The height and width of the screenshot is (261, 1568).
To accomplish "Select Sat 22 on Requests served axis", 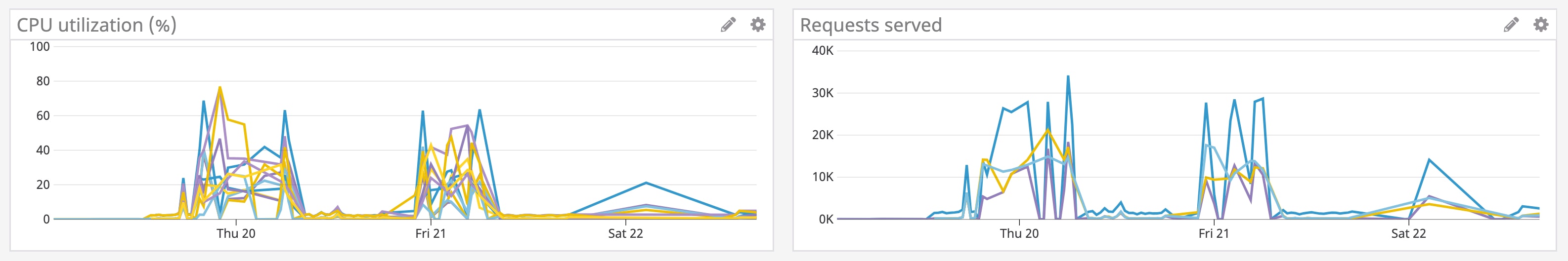I will (x=1408, y=234).
